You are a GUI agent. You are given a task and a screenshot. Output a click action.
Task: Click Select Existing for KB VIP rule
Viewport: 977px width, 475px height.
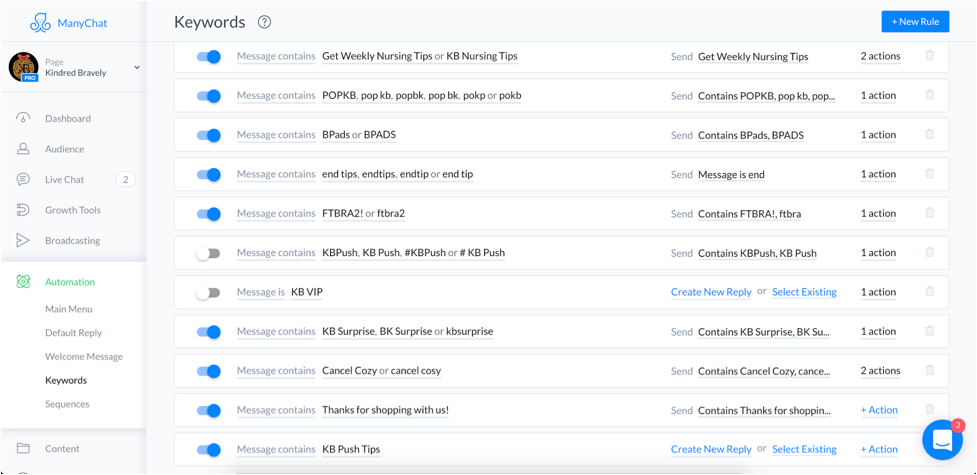804,292
